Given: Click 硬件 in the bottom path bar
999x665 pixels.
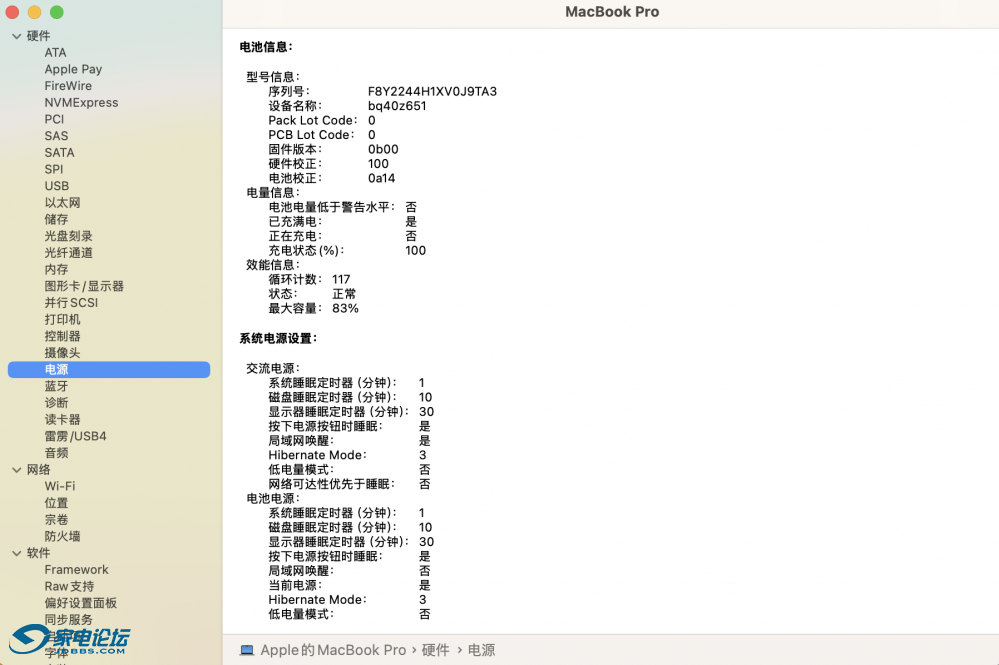Looking at the screenshot, I should (435, 650).
